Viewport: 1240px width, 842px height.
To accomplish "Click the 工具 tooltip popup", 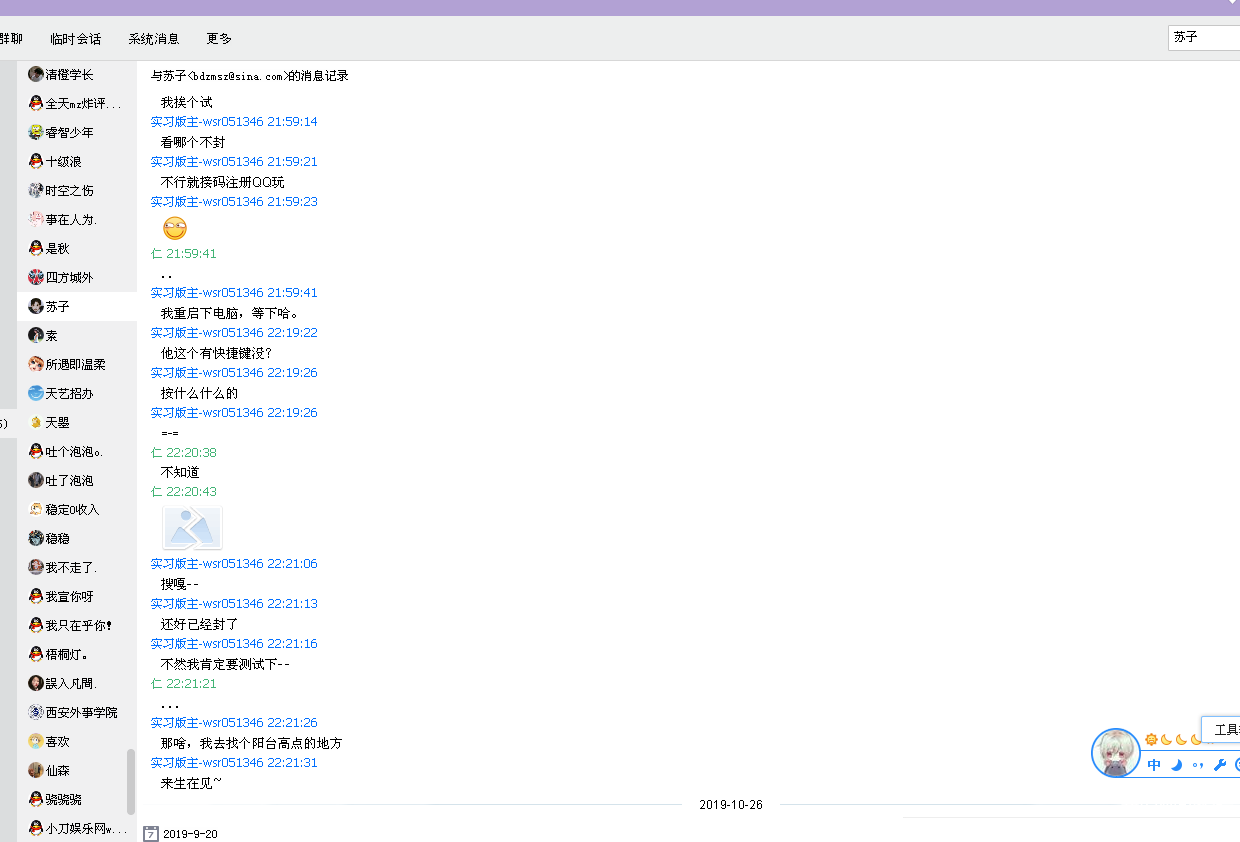I will coord(1221,730).
